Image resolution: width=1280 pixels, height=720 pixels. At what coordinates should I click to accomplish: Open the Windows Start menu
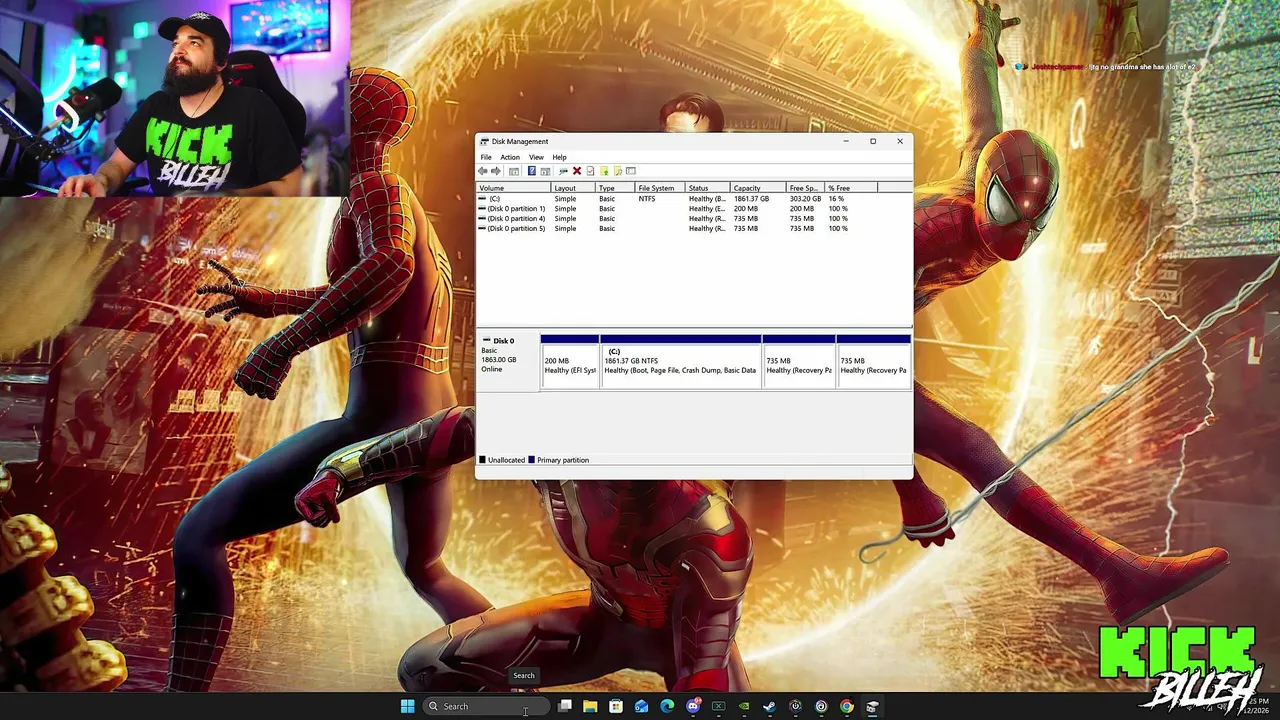(407, 706)
